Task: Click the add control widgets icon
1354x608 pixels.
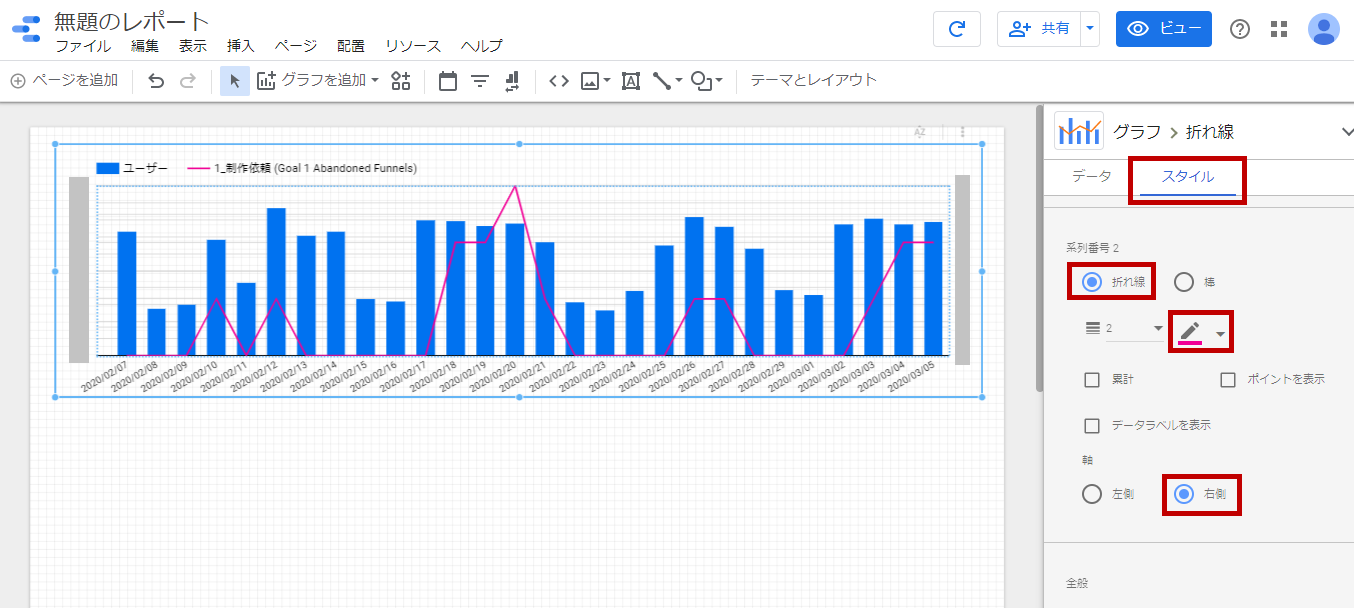Action: tap(401, 81)
